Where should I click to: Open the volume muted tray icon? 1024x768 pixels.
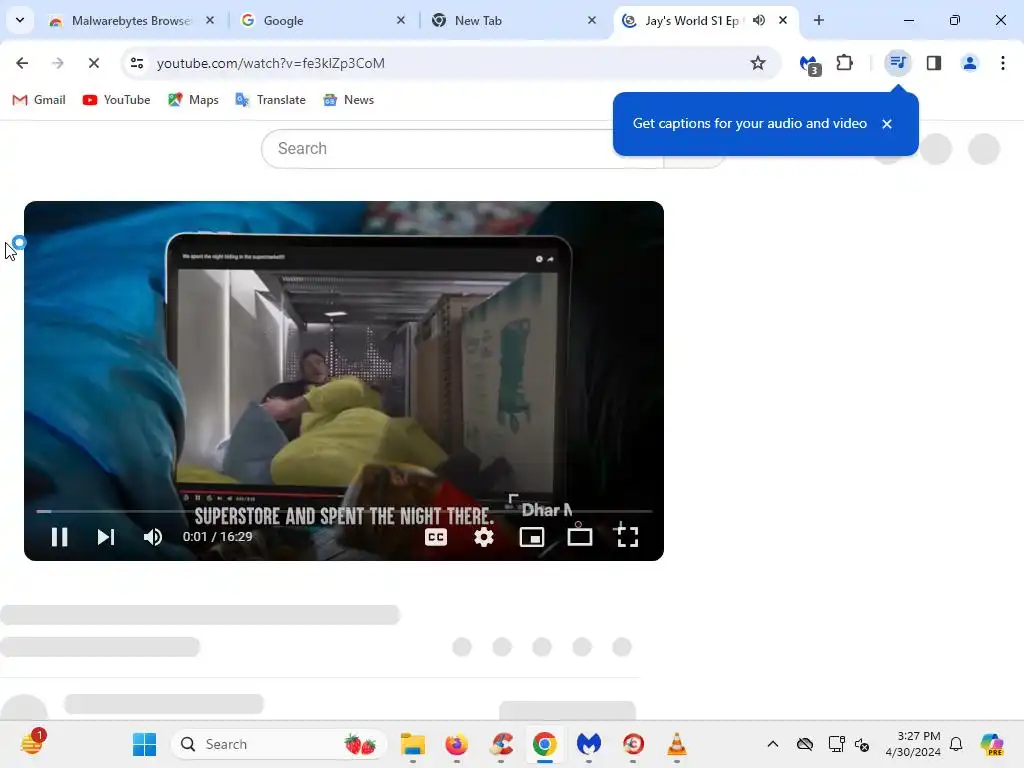[862, 744]
